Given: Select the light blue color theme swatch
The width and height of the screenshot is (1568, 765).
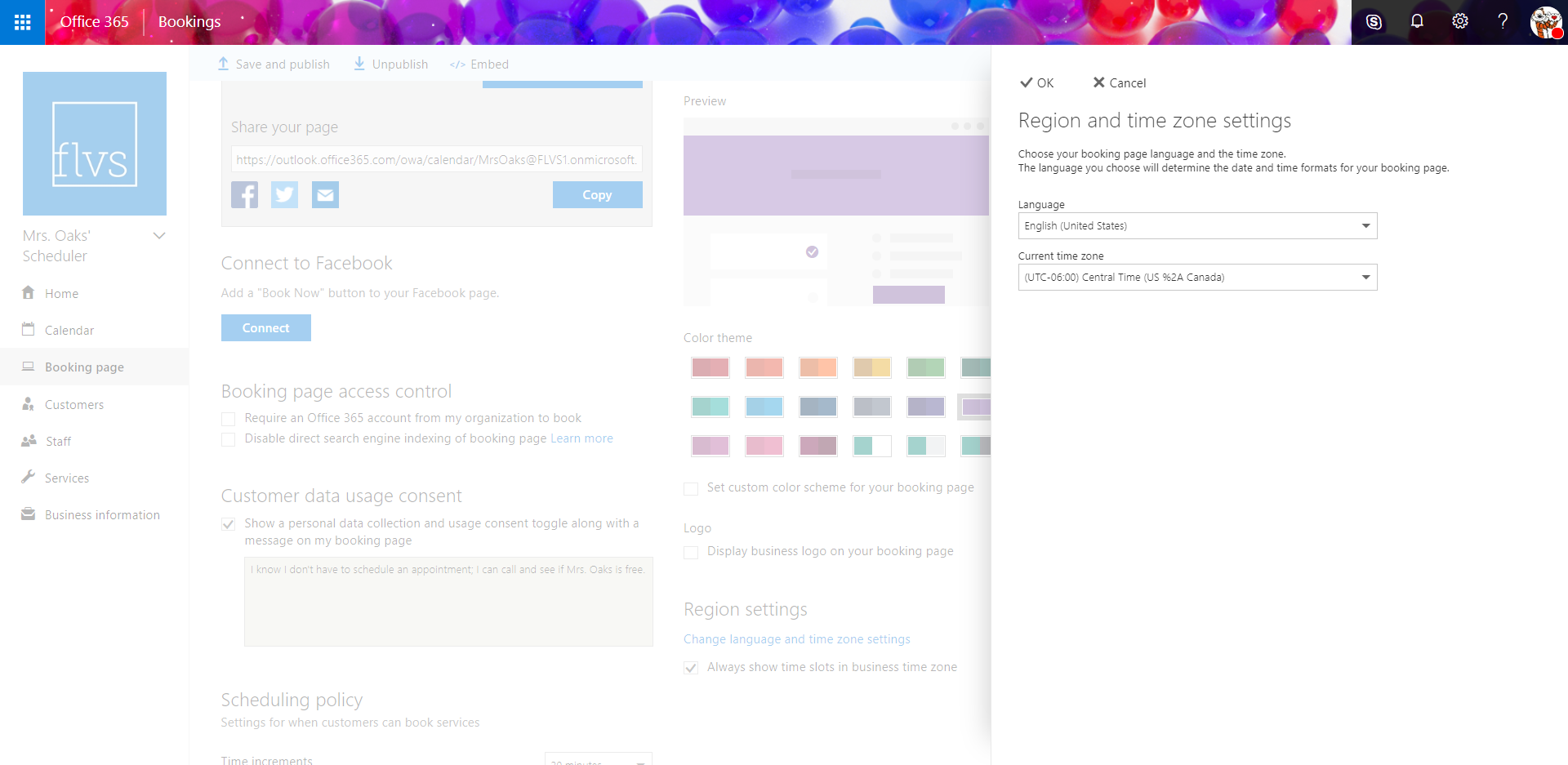Looking at the screenshot, I should 764,407.
